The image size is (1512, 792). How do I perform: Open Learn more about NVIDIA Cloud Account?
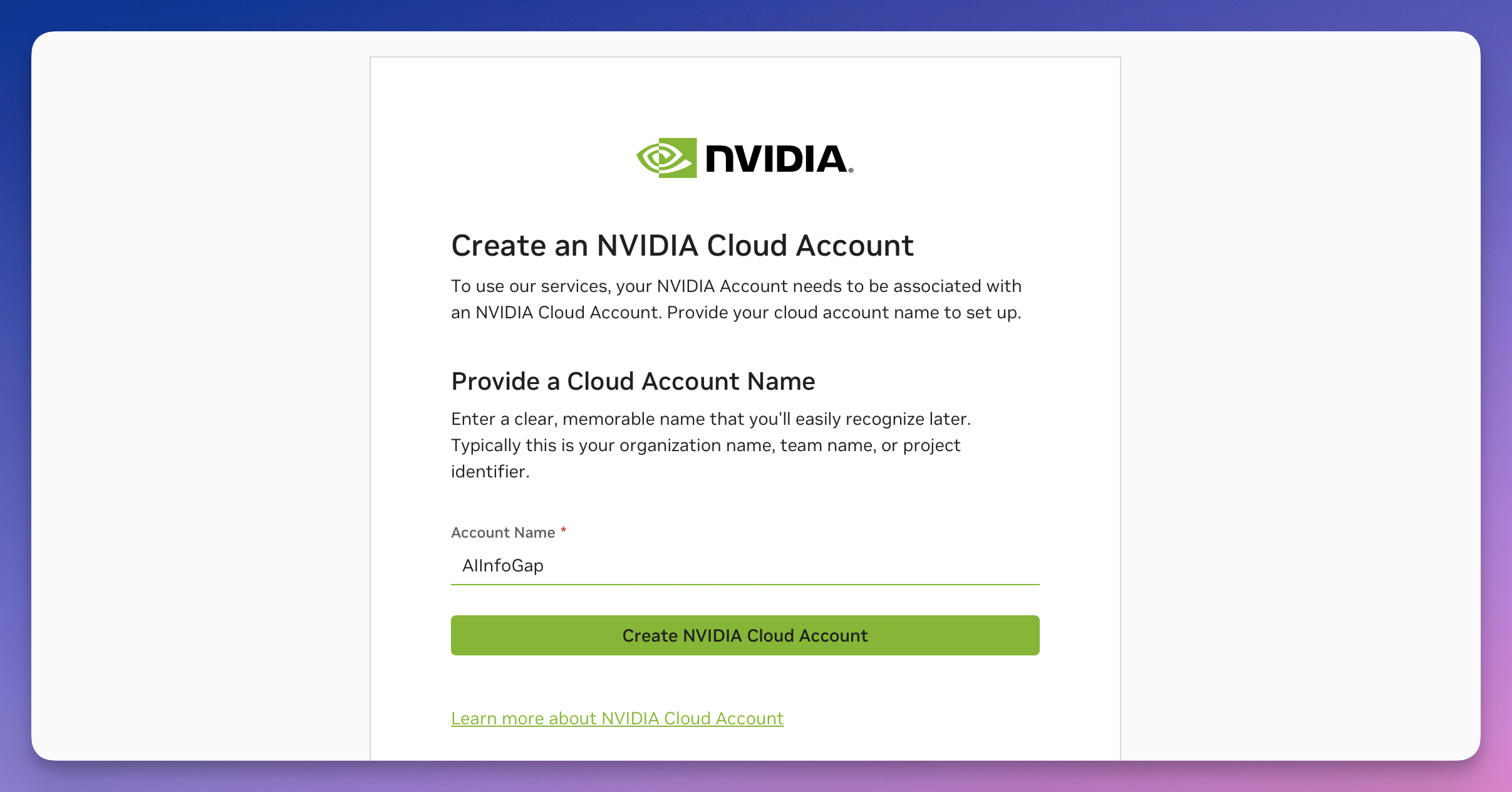[x=617, y=718]
